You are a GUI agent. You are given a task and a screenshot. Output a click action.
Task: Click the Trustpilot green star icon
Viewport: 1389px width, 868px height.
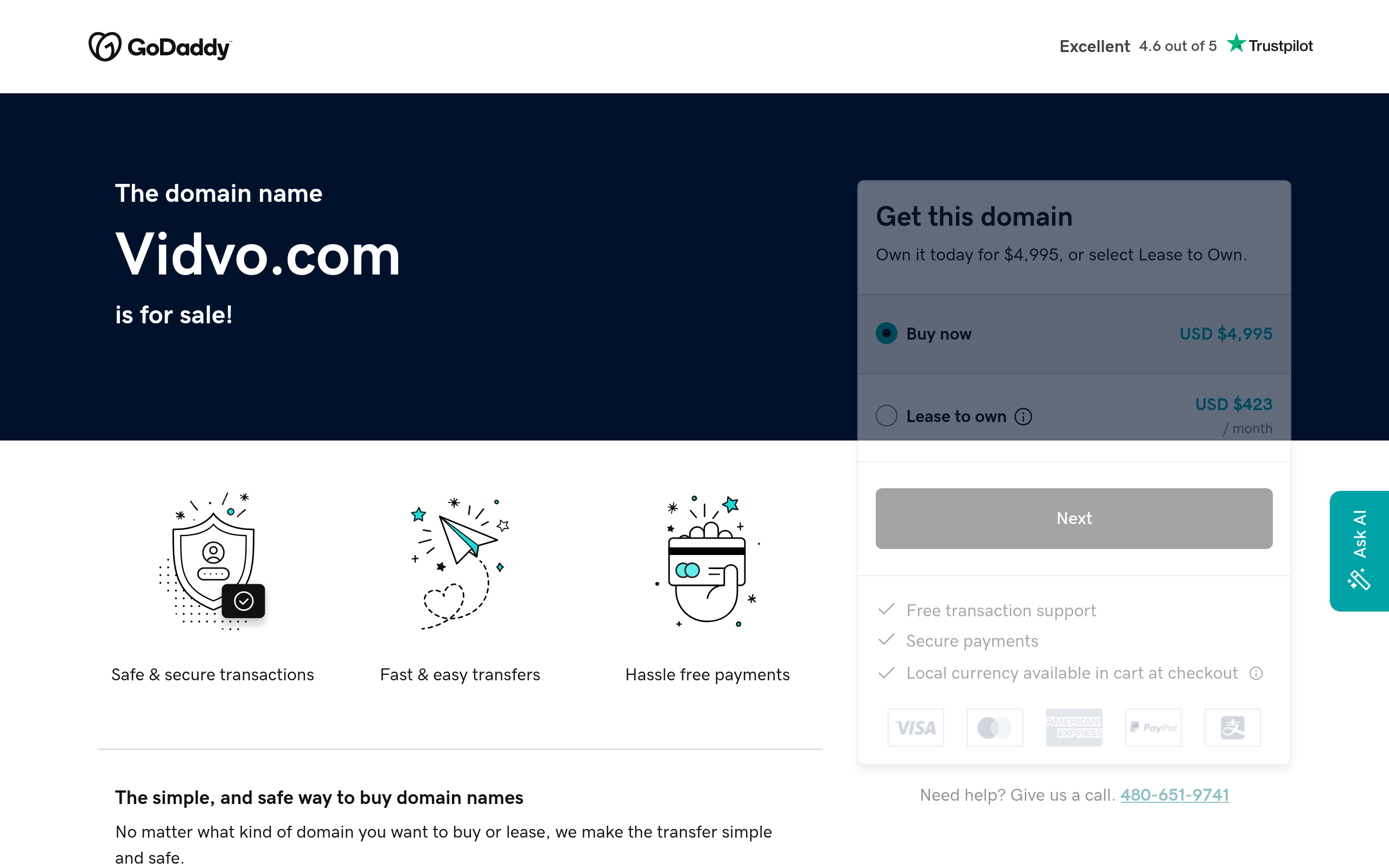click(x=1236, y=43)
